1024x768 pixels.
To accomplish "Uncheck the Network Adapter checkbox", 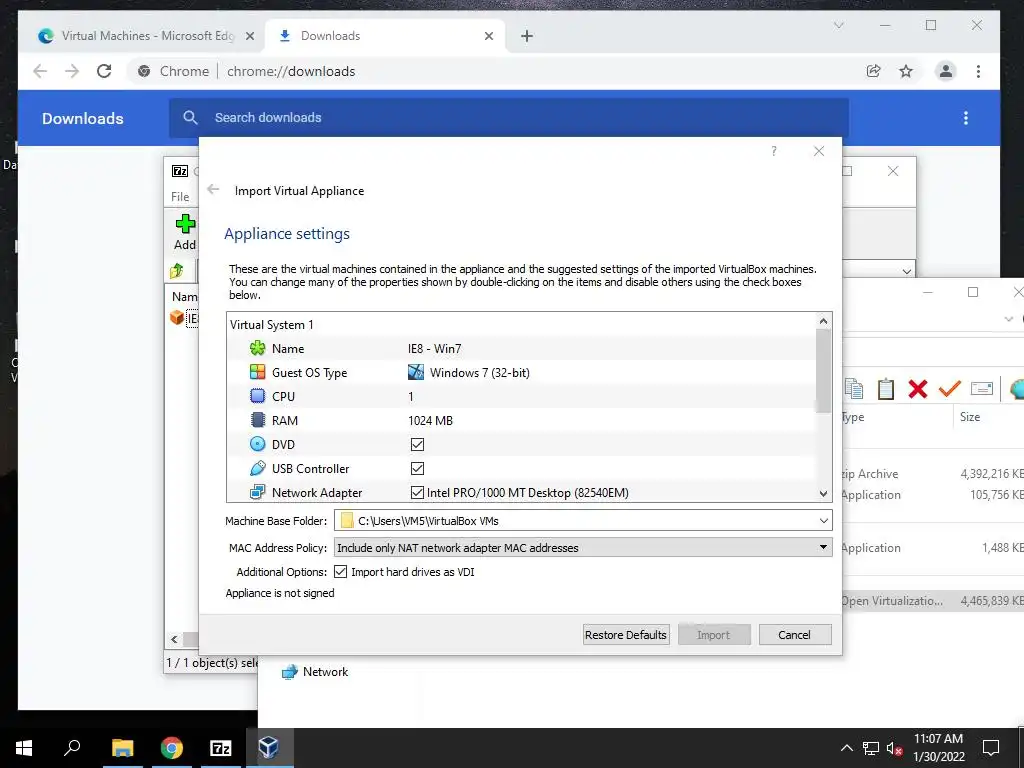I will pyautogui.click(x=417, y=492).
